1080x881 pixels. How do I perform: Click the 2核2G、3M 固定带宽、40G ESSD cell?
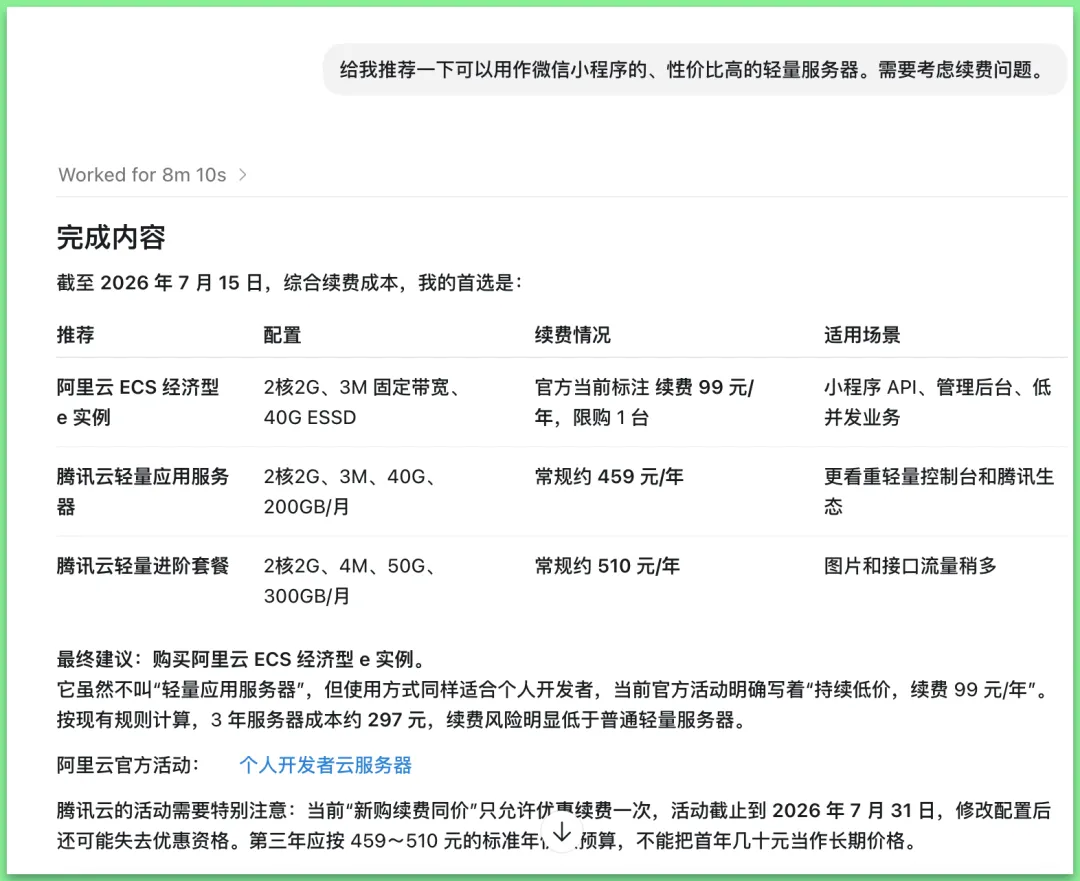pyautogui.click(x=362, y=402)
